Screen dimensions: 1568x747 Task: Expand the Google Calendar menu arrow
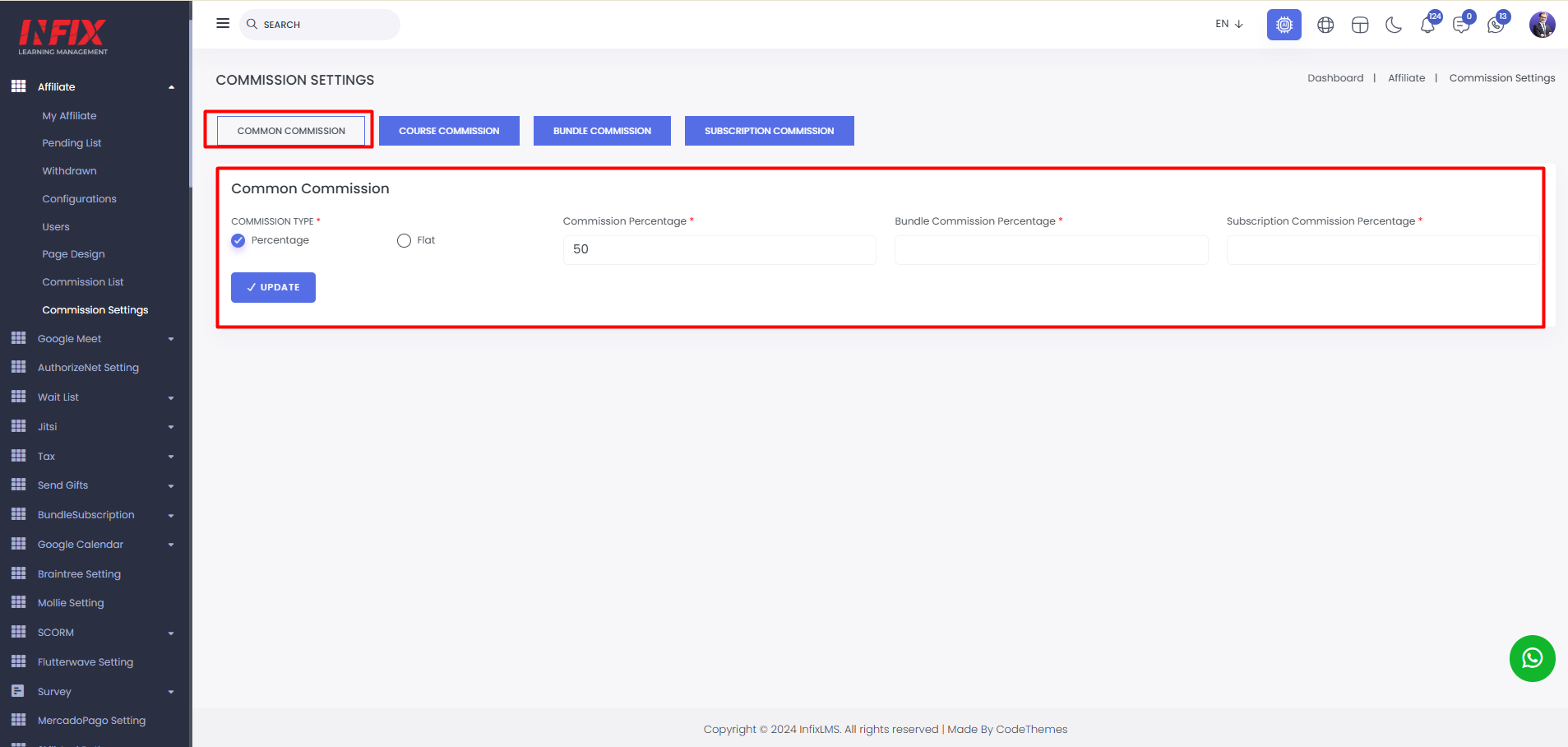pos(171,545)
